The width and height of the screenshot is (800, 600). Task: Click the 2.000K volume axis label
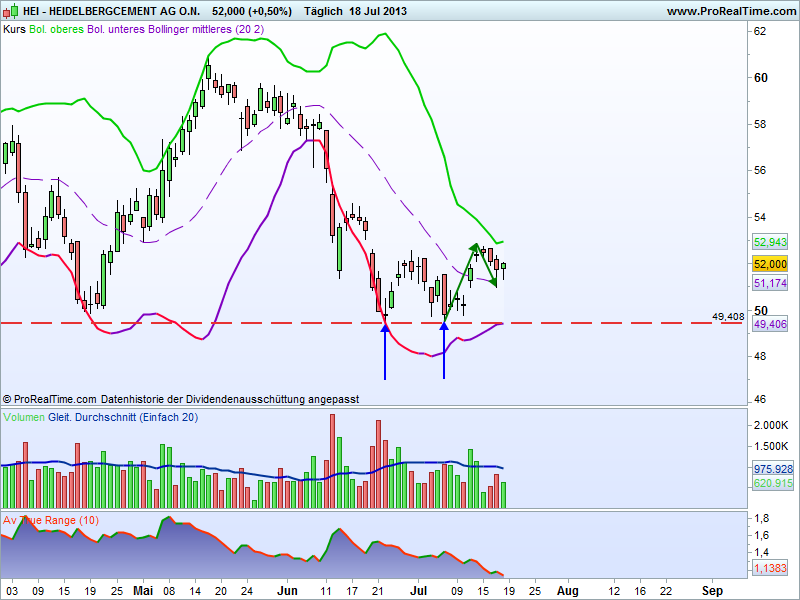pos(771,425)
